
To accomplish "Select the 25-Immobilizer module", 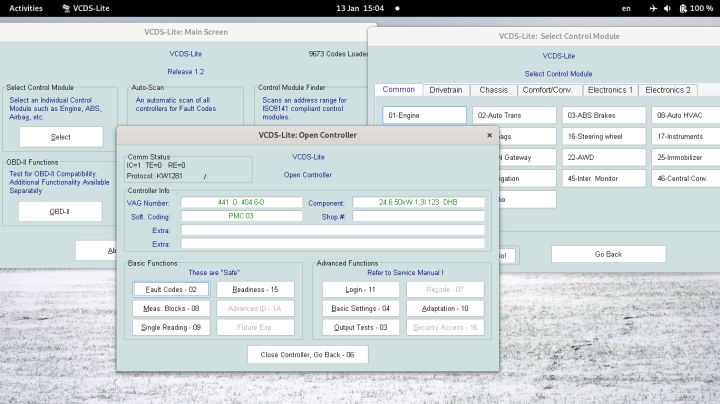I will coord(686,157).
